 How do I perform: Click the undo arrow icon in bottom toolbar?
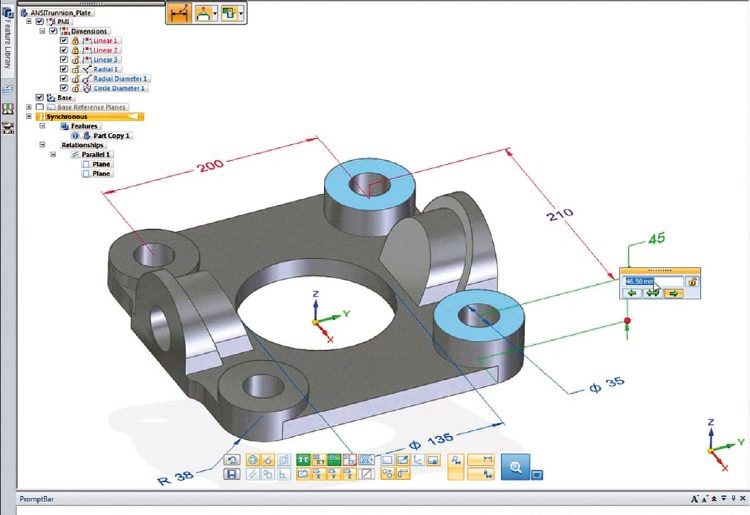point(232,459)
